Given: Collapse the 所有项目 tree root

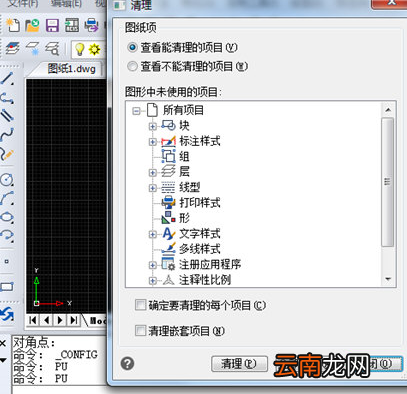Looking at the screenshot, I should point(136,110).
